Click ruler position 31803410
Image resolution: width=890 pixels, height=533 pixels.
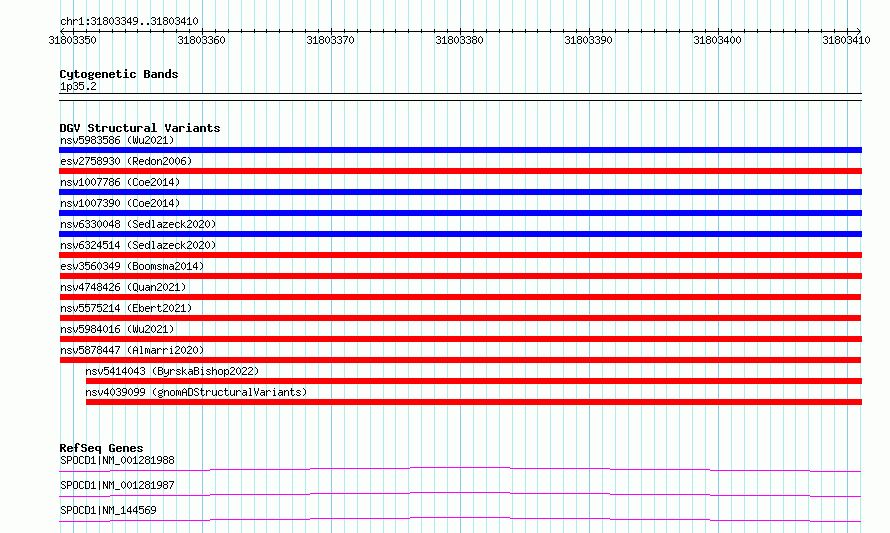(846, 40)
